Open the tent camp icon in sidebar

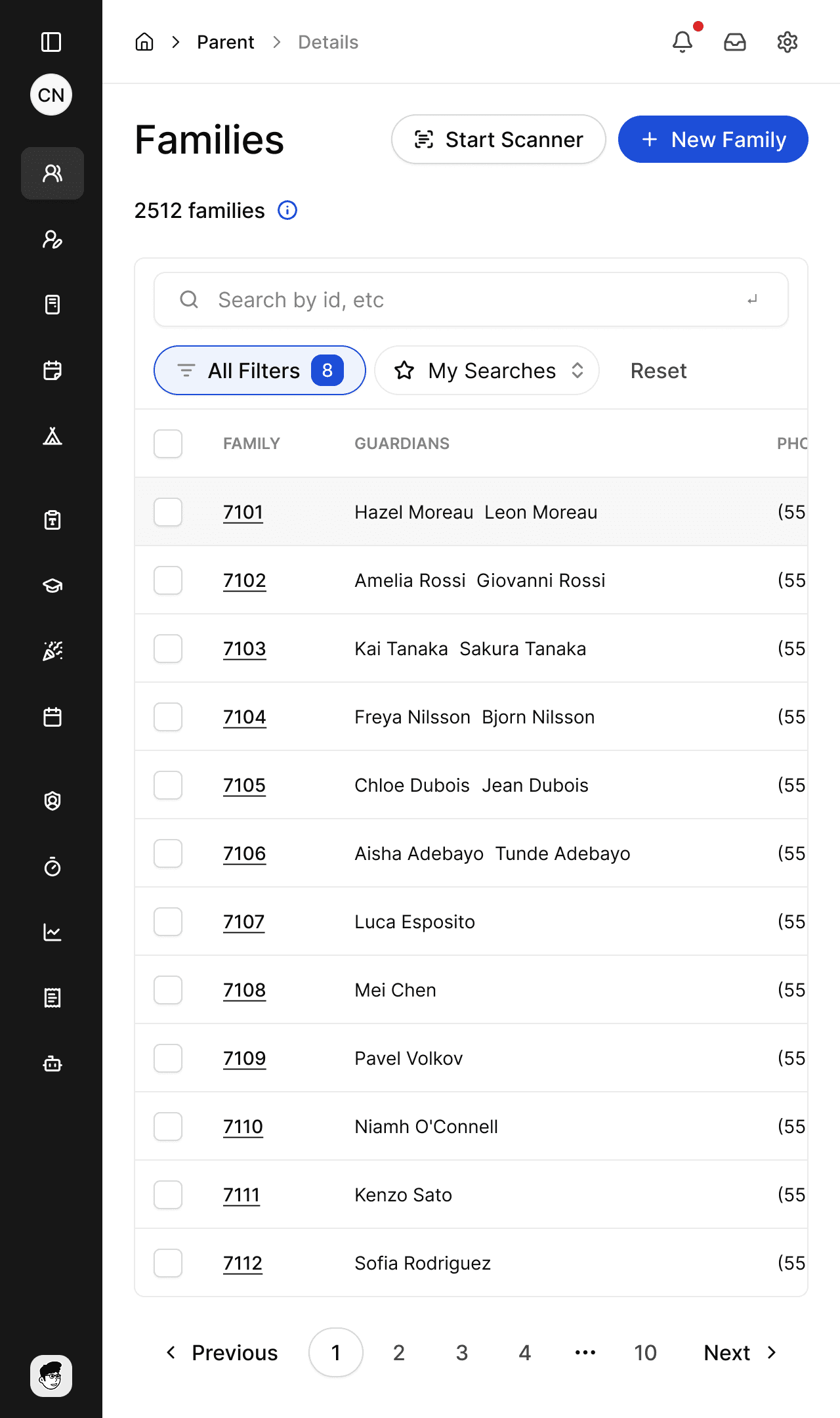coord(52,436)
